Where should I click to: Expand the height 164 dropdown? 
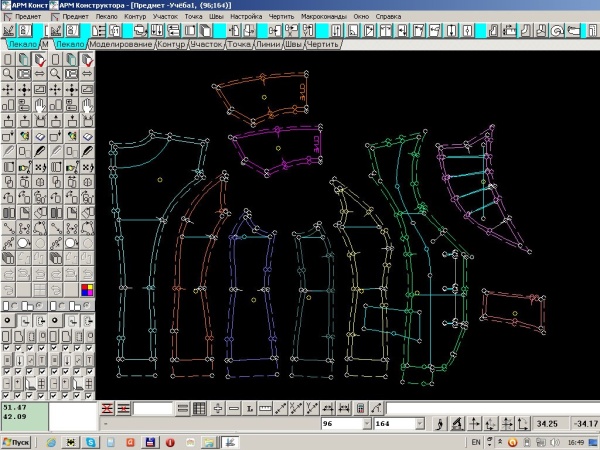(x=420, y=424)
